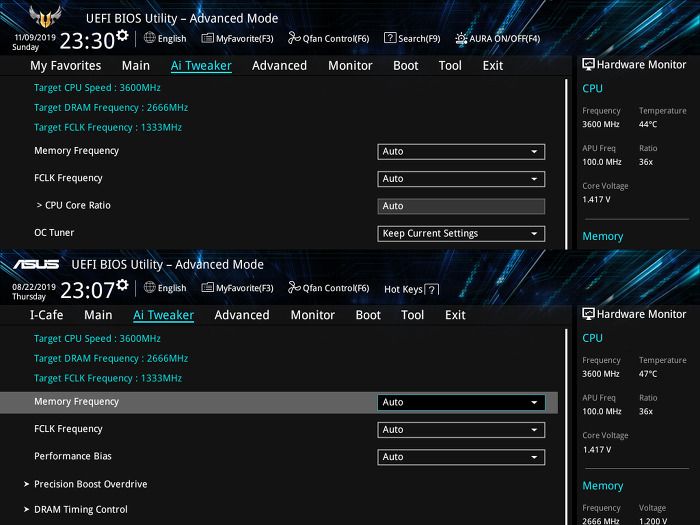
Task: Switch to I-Cafe tab
Action: (x=46, y=315)
